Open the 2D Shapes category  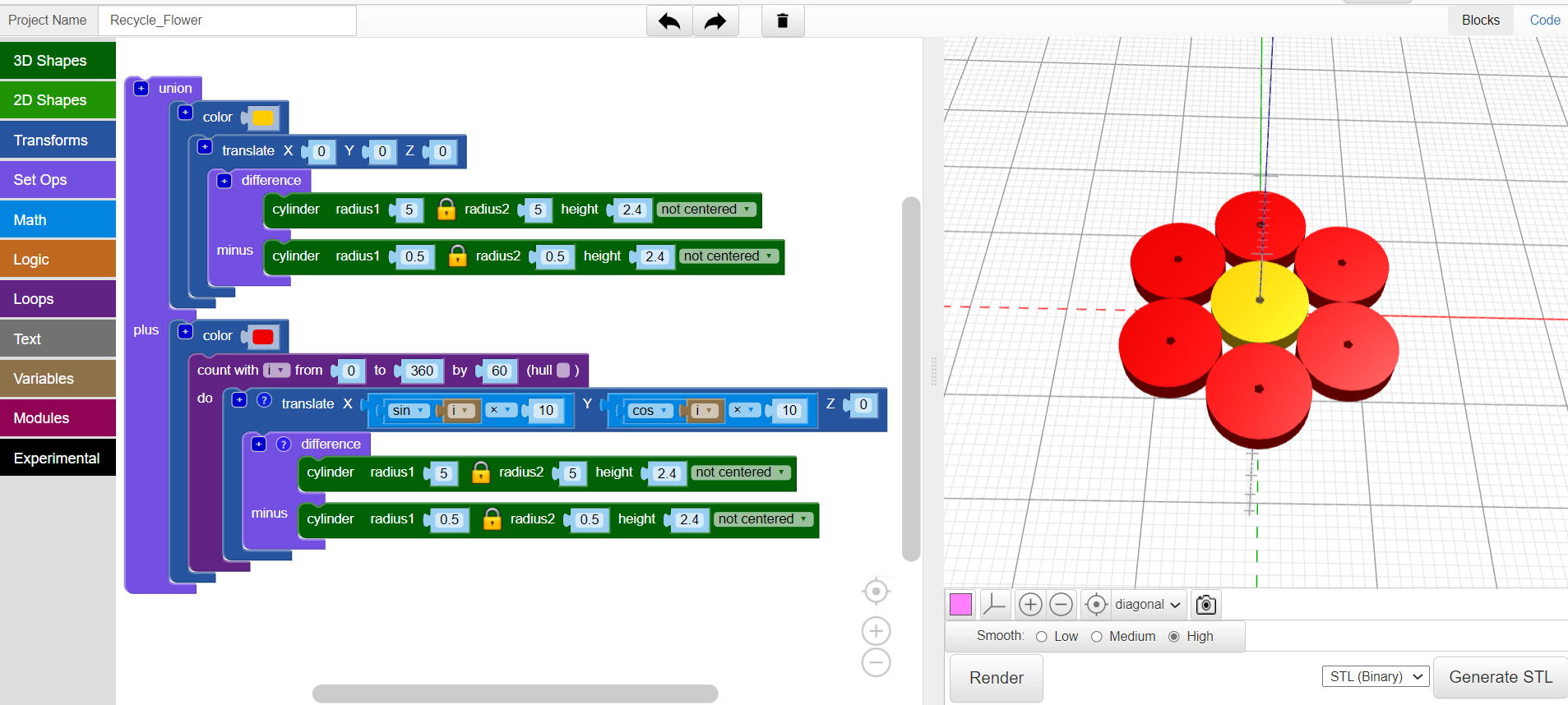tap(58, 100)
